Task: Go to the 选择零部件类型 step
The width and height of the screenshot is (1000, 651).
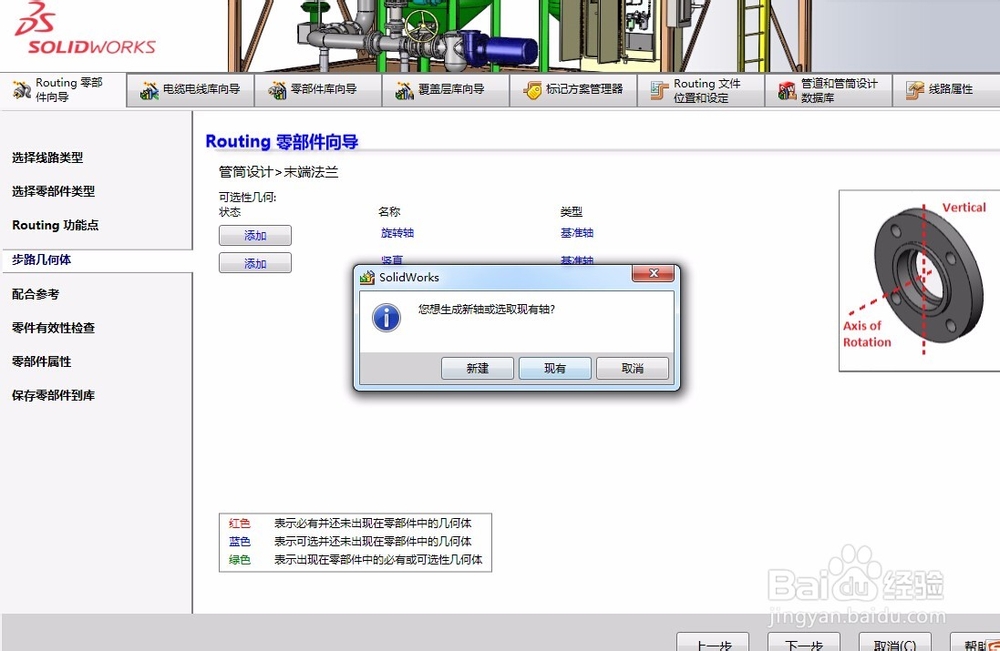Action: click(x=54, y=191)
